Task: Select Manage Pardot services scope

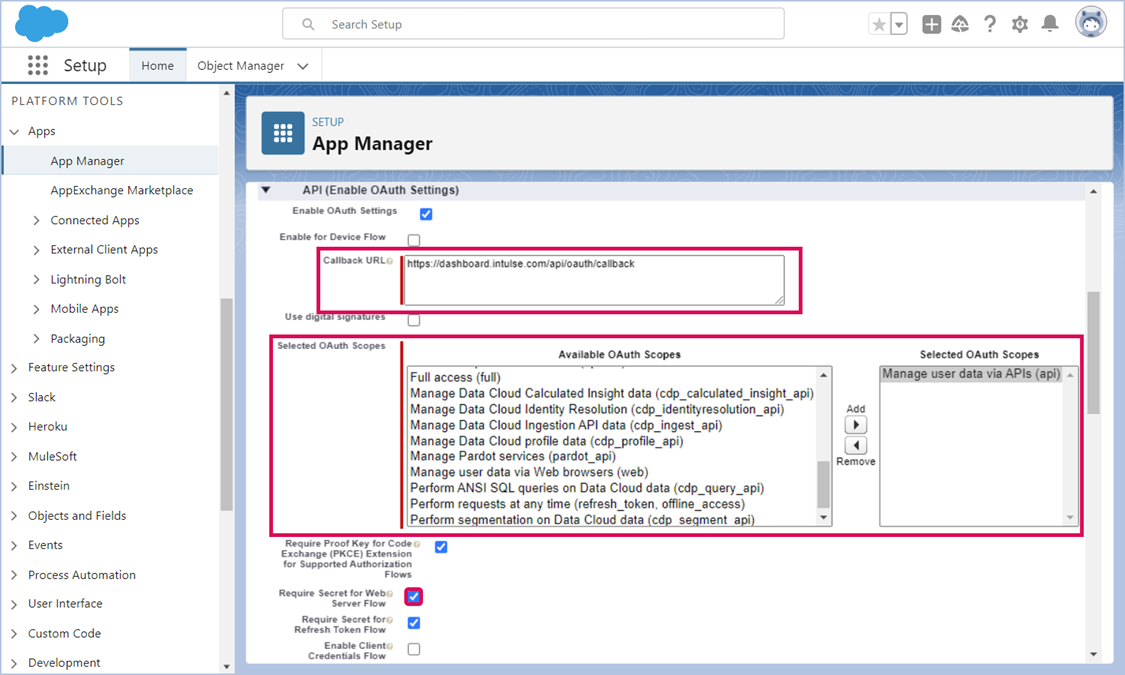Action: 512,456
